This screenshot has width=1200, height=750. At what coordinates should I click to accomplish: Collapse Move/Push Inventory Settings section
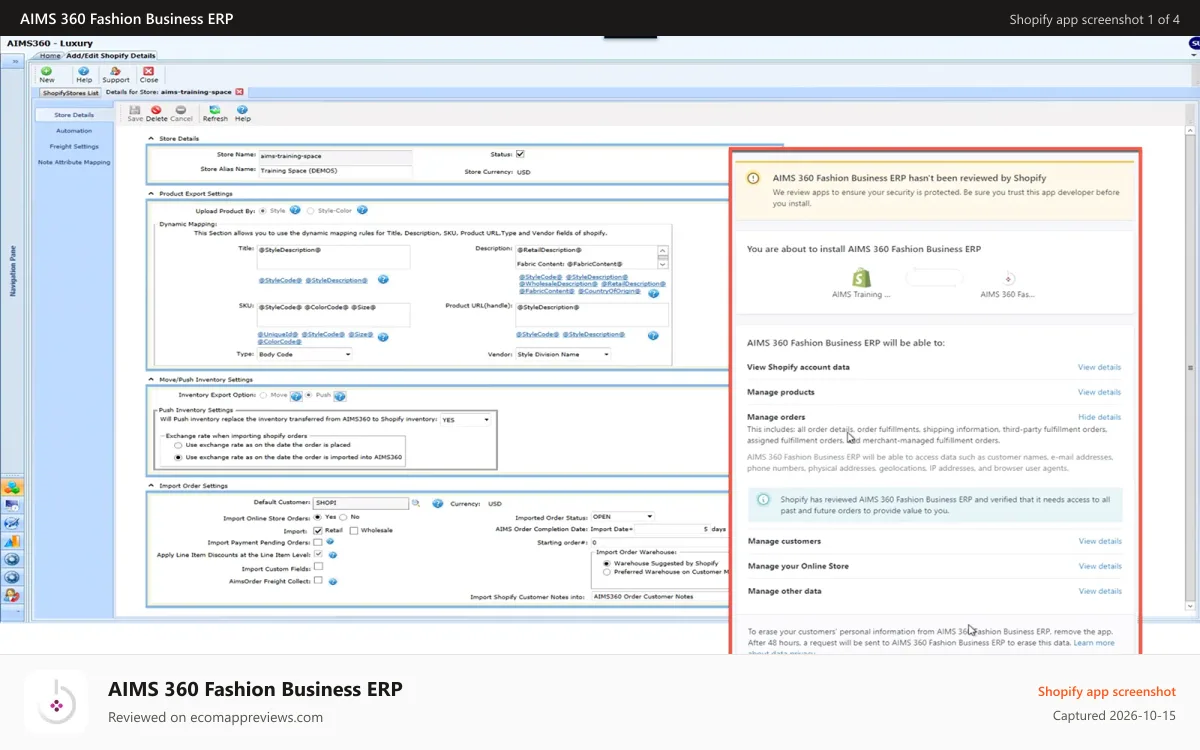(x=151, y=380)
